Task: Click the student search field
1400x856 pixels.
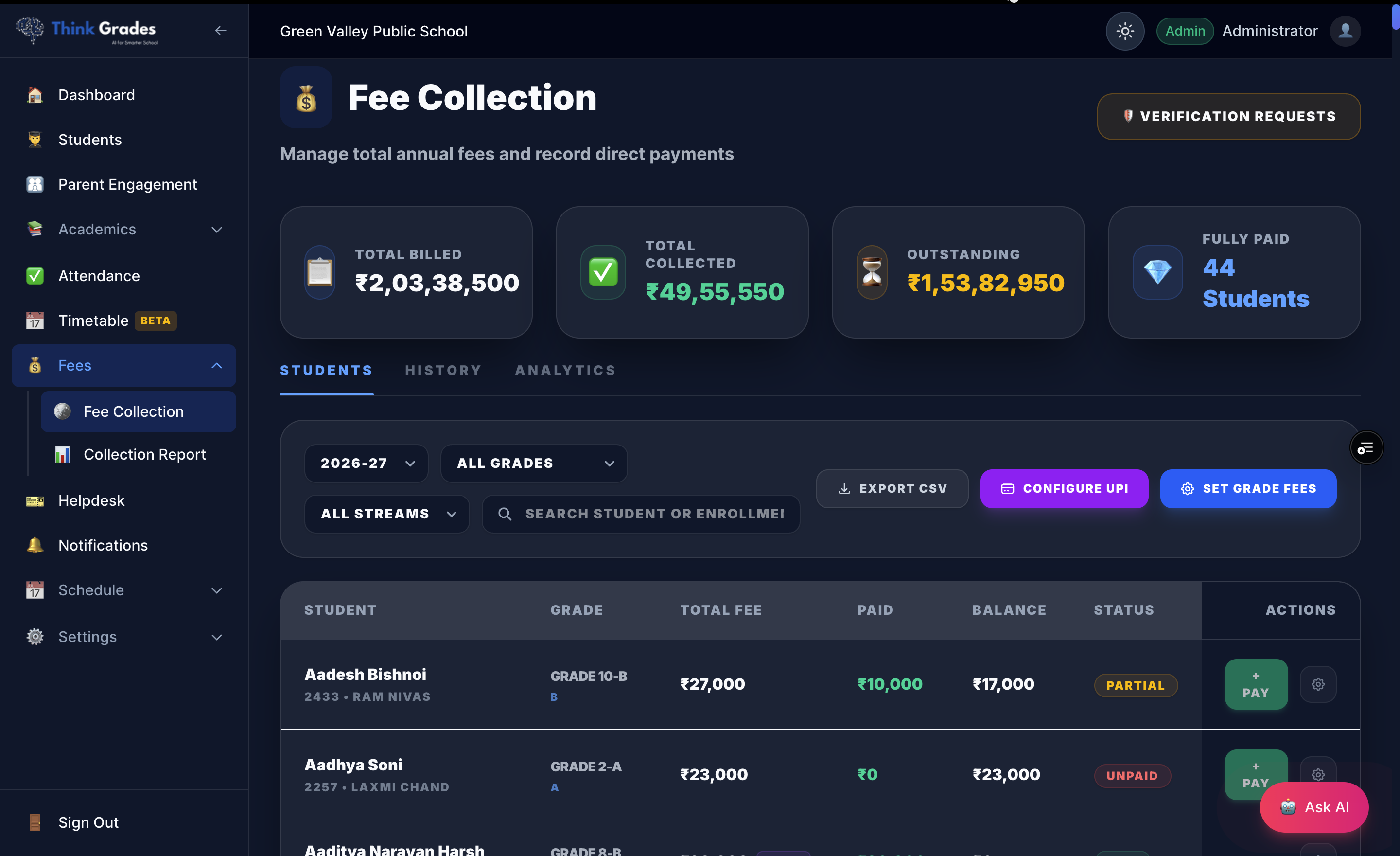Action: point(641,514)
